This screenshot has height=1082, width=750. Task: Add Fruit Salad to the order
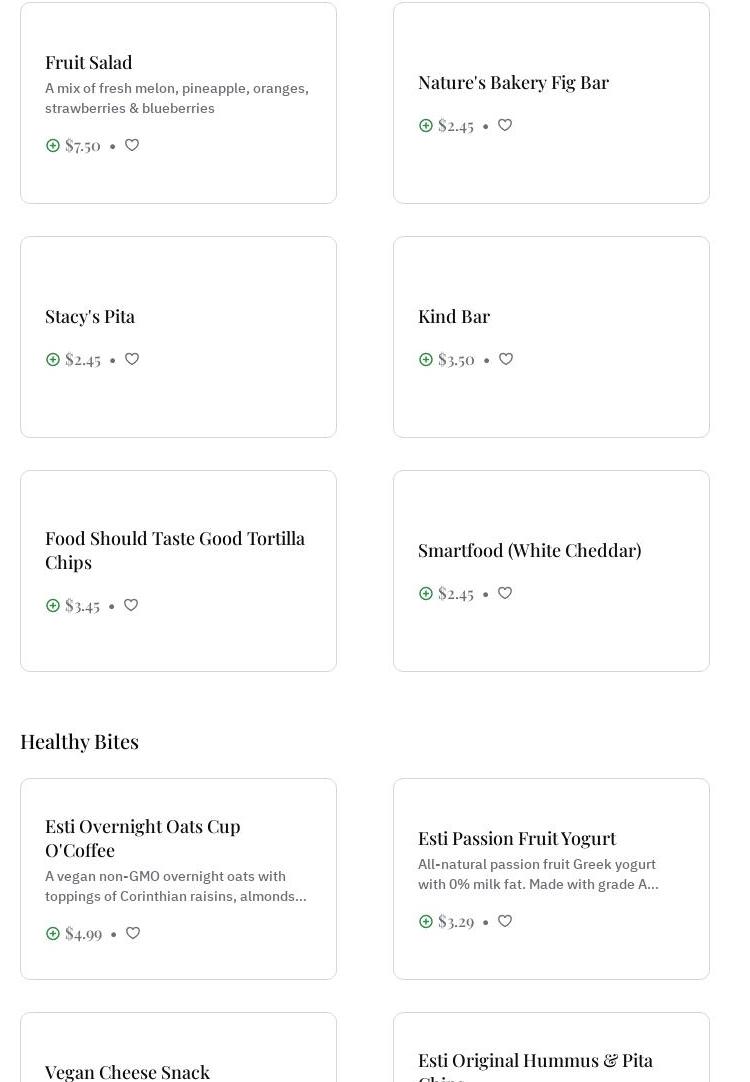(x=53, y=146)
